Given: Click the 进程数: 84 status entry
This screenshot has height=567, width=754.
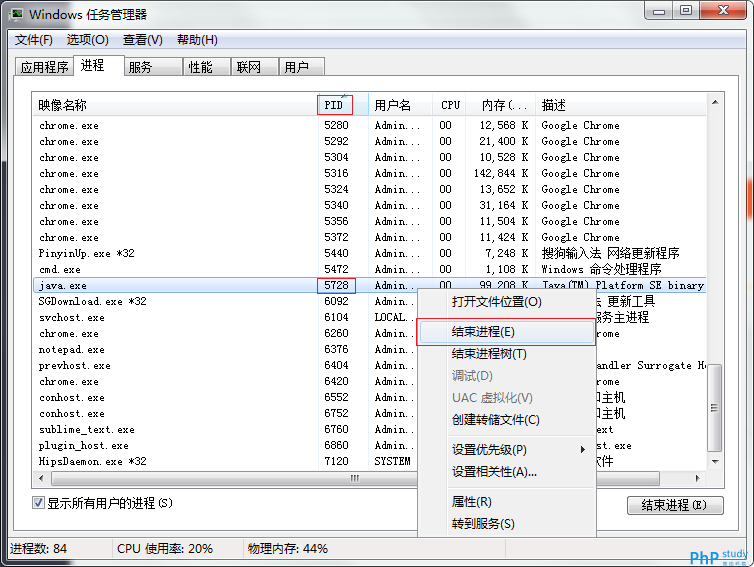Looking at the screenshot, I should point(38,549).
